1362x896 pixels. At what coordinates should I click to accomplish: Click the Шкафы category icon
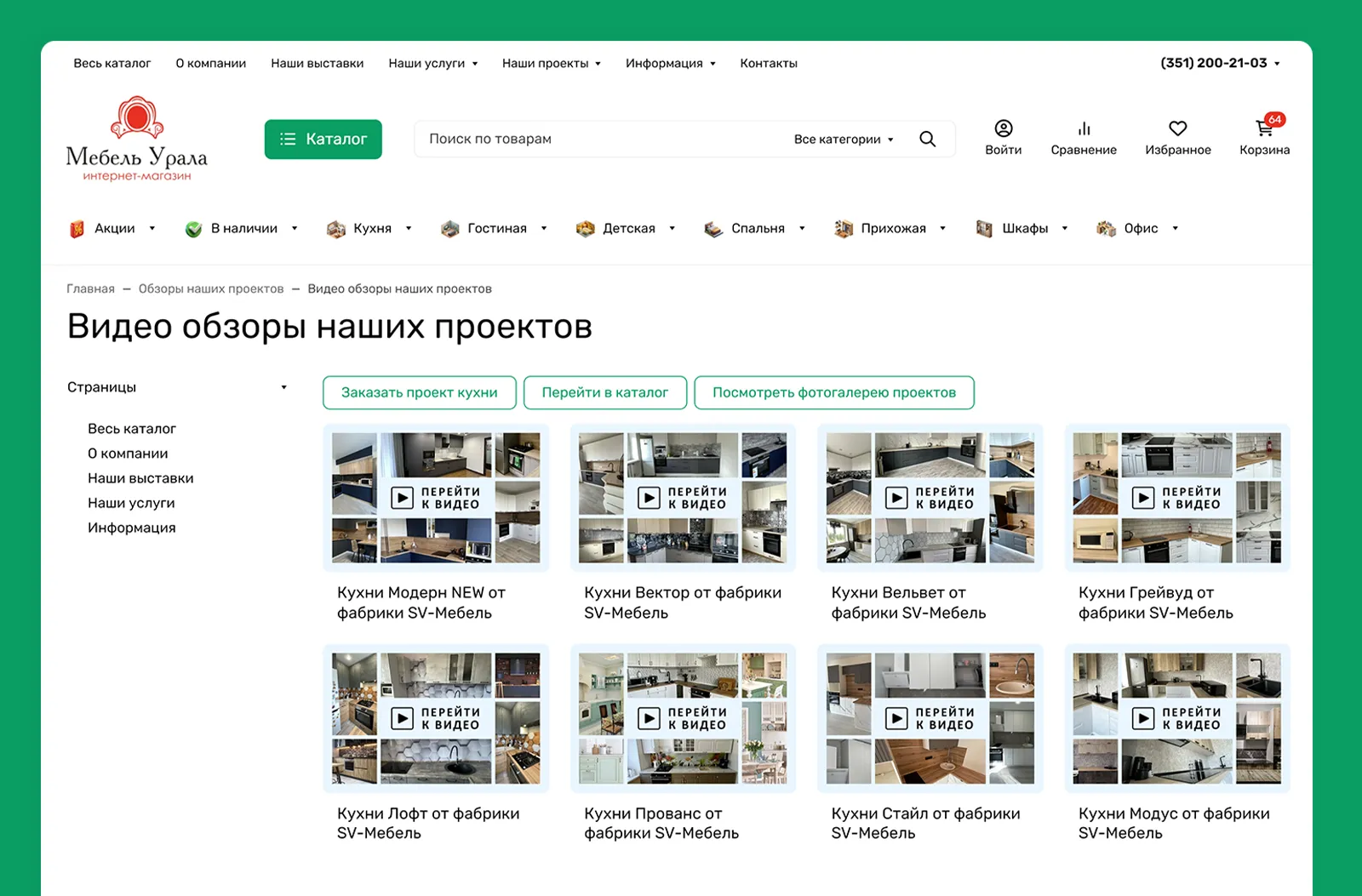pyautogui.click(x=984, y=229)
